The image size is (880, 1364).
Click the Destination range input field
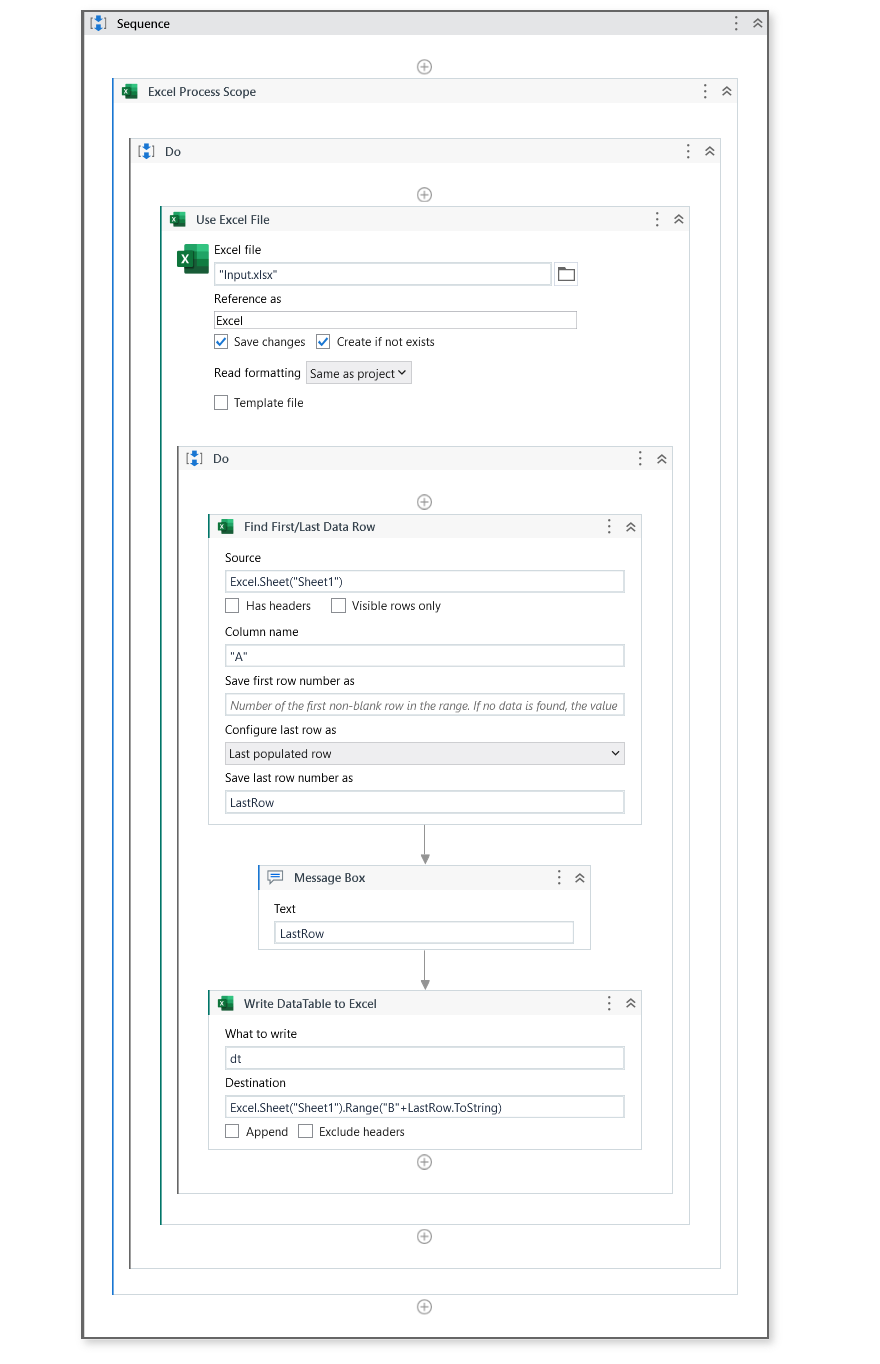pos(425,1107)
